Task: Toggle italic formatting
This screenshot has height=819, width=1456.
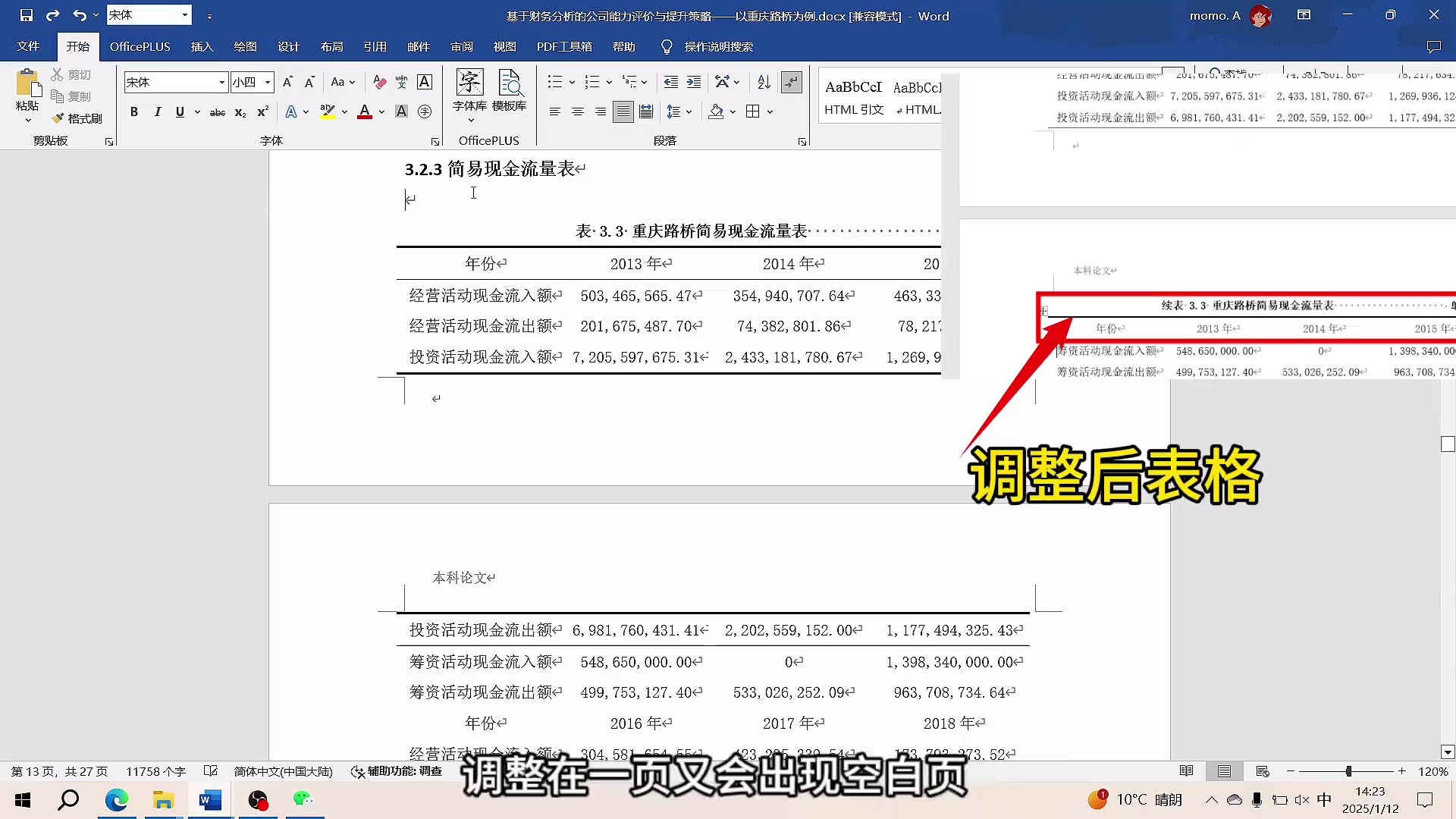Action: click(x=157, y=112)
